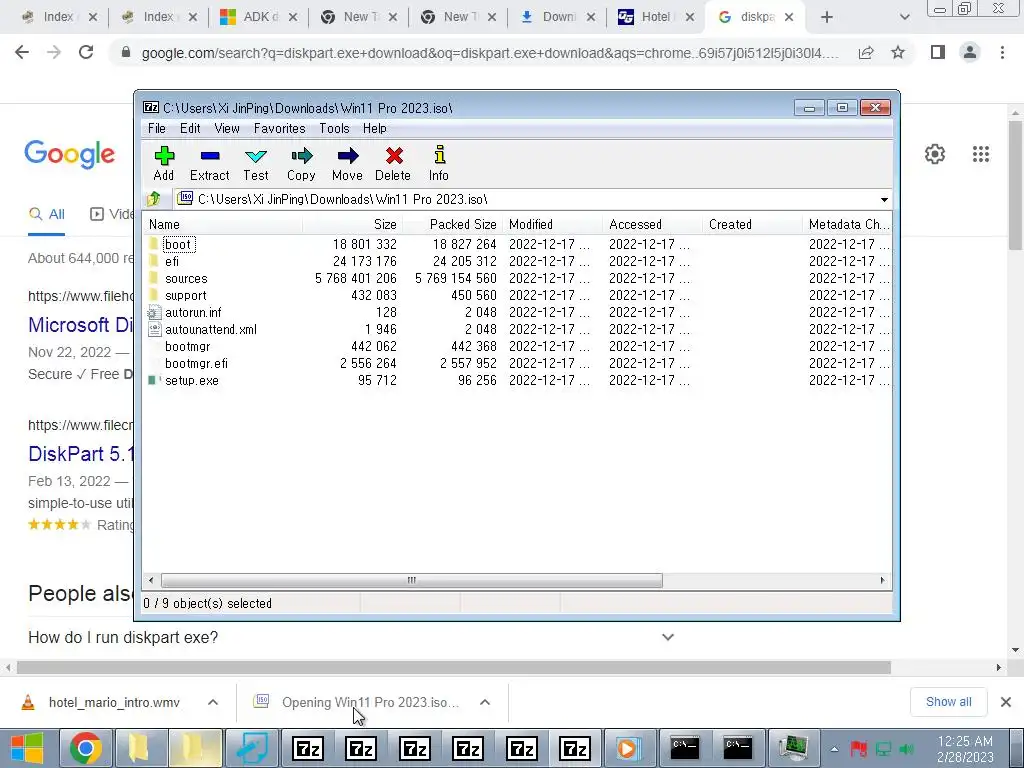This screenshot has width=1024, height=768.
Task: Expand the 7-Zip address path dropdown
Action: pos(884,199)
